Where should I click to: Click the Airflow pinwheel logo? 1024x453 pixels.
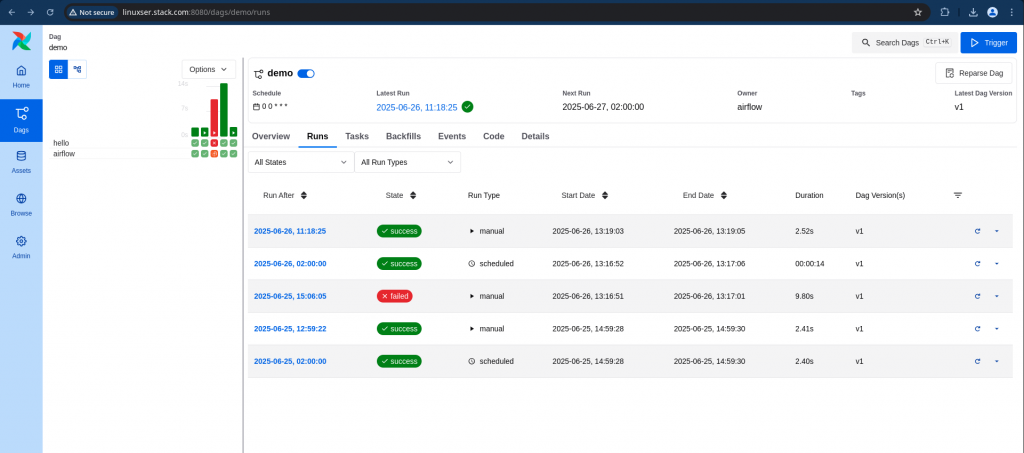point(21,40)
